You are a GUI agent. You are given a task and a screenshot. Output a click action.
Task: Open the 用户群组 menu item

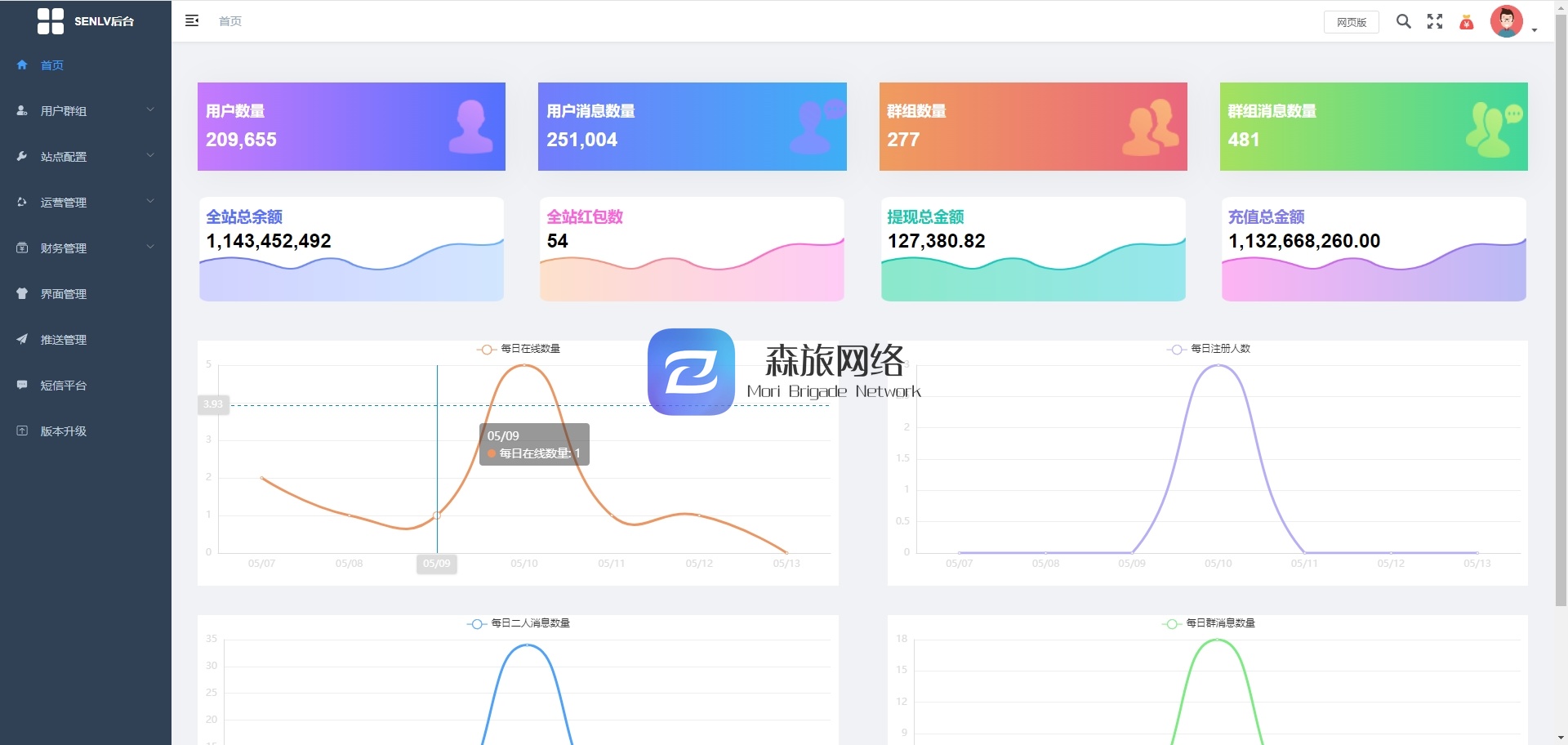tap(86, 110)
